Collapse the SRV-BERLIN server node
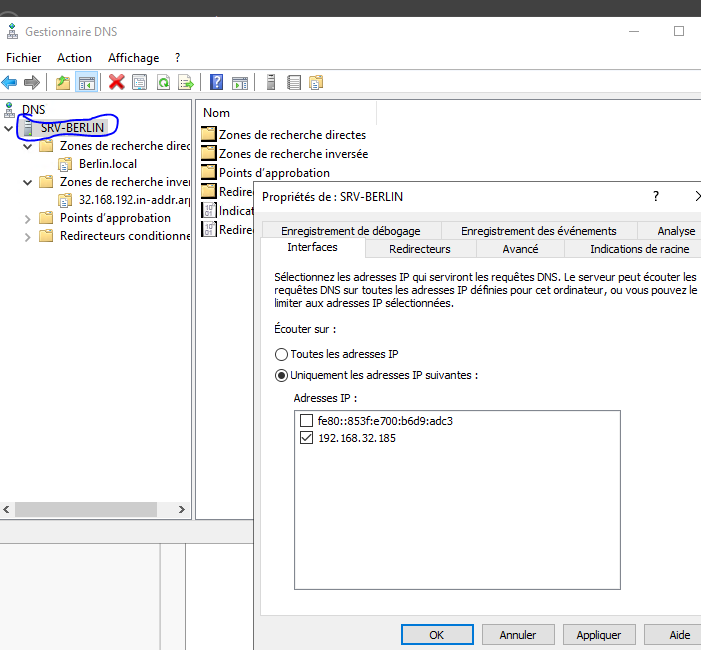 [x=9, y=128]
